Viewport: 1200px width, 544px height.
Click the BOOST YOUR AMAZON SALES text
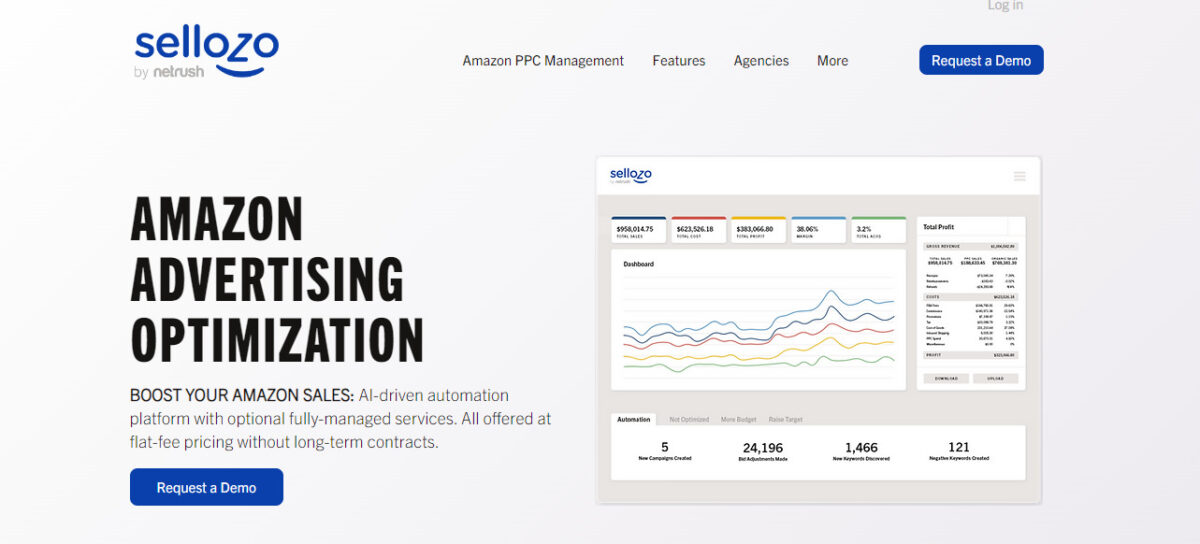[x=240, y=395]
